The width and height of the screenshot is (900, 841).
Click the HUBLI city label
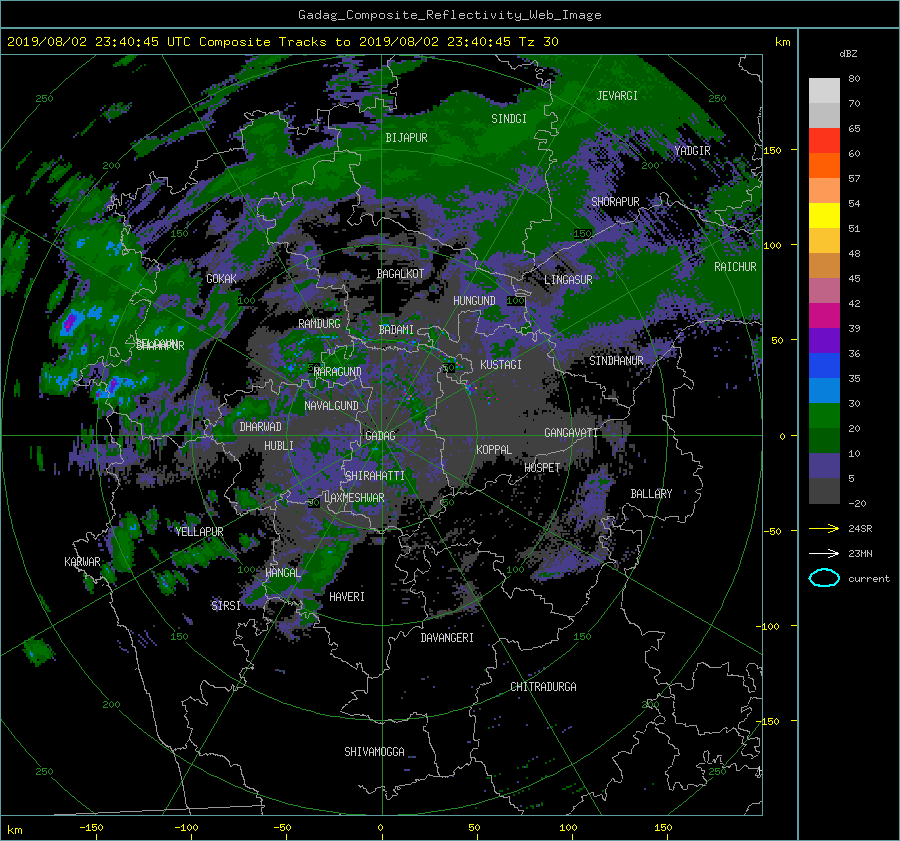click(278, 446)
